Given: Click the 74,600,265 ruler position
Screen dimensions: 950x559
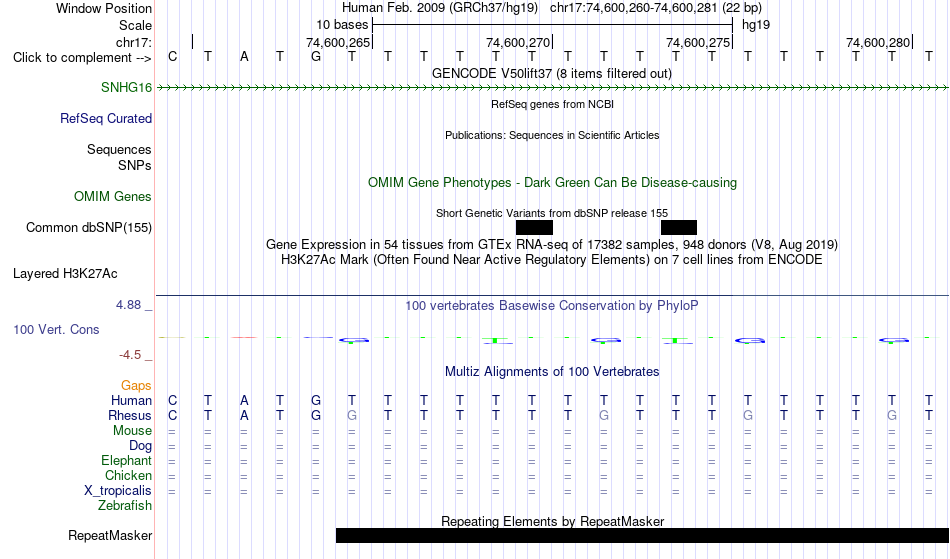Looking at the screenshot, I should [337, 42].
